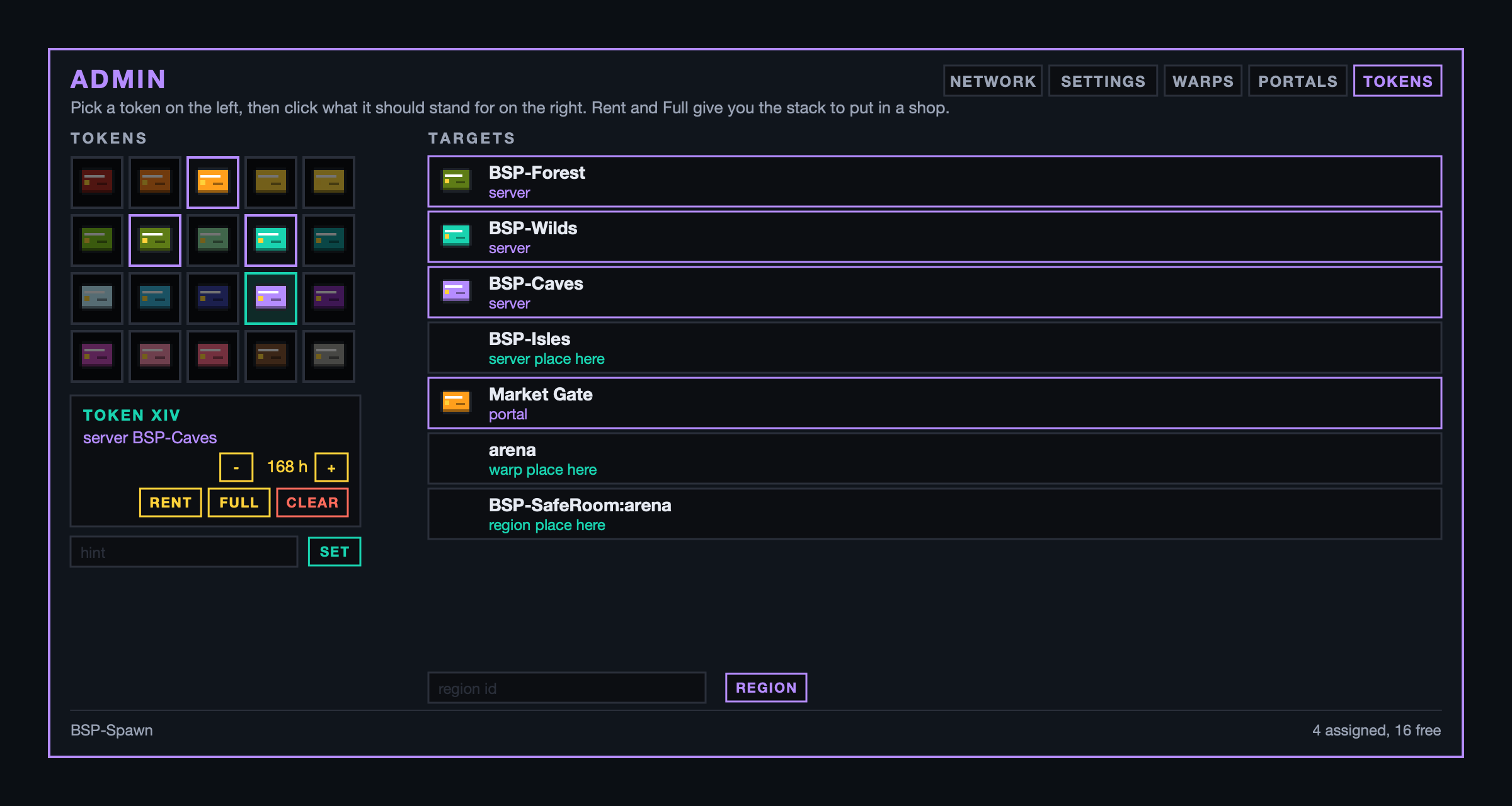The image size is (1512, 806).
Task: Click the RENT button
Action: coord(170,502)
